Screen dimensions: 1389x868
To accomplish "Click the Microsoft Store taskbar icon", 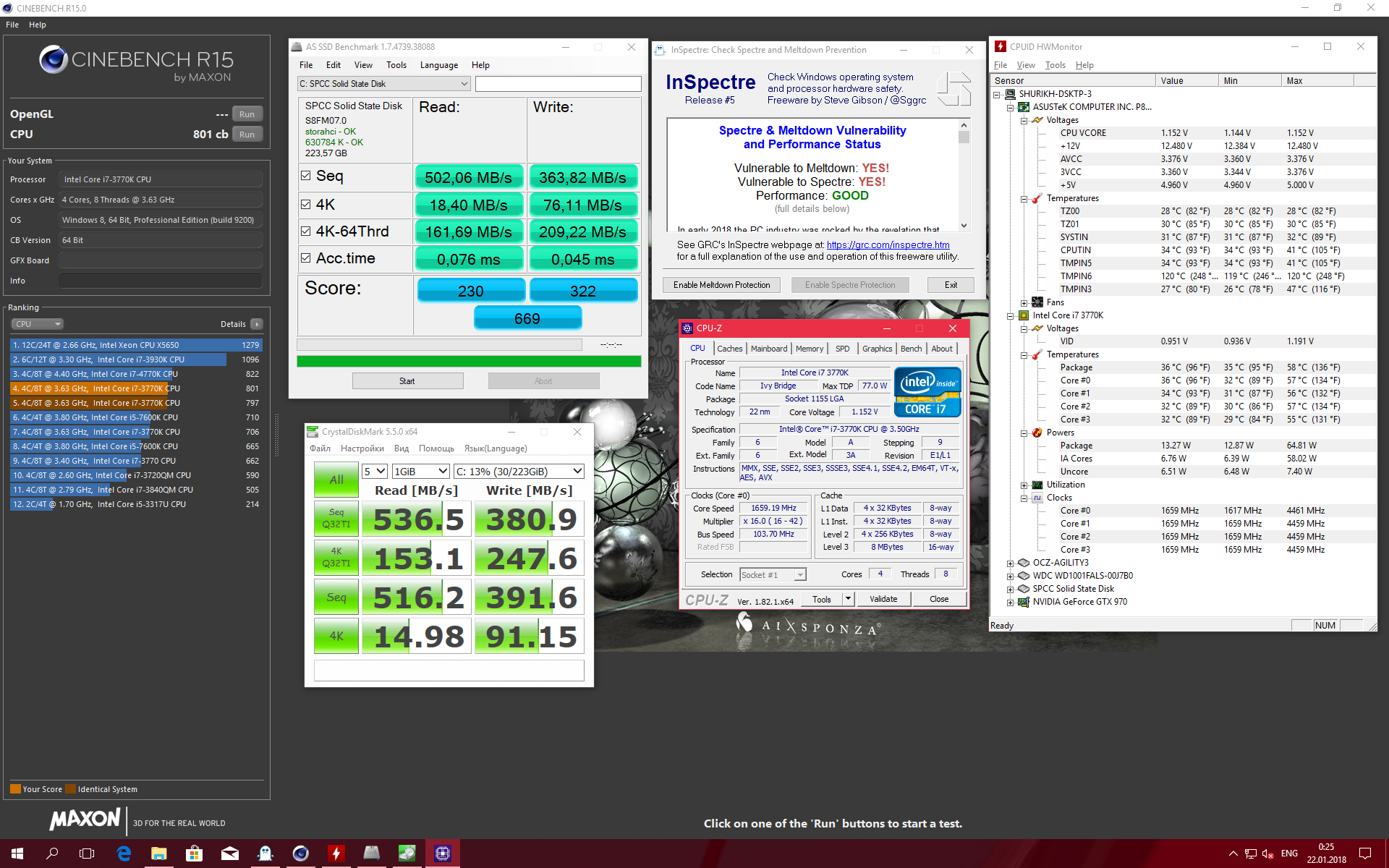I will tap(194, 854).
